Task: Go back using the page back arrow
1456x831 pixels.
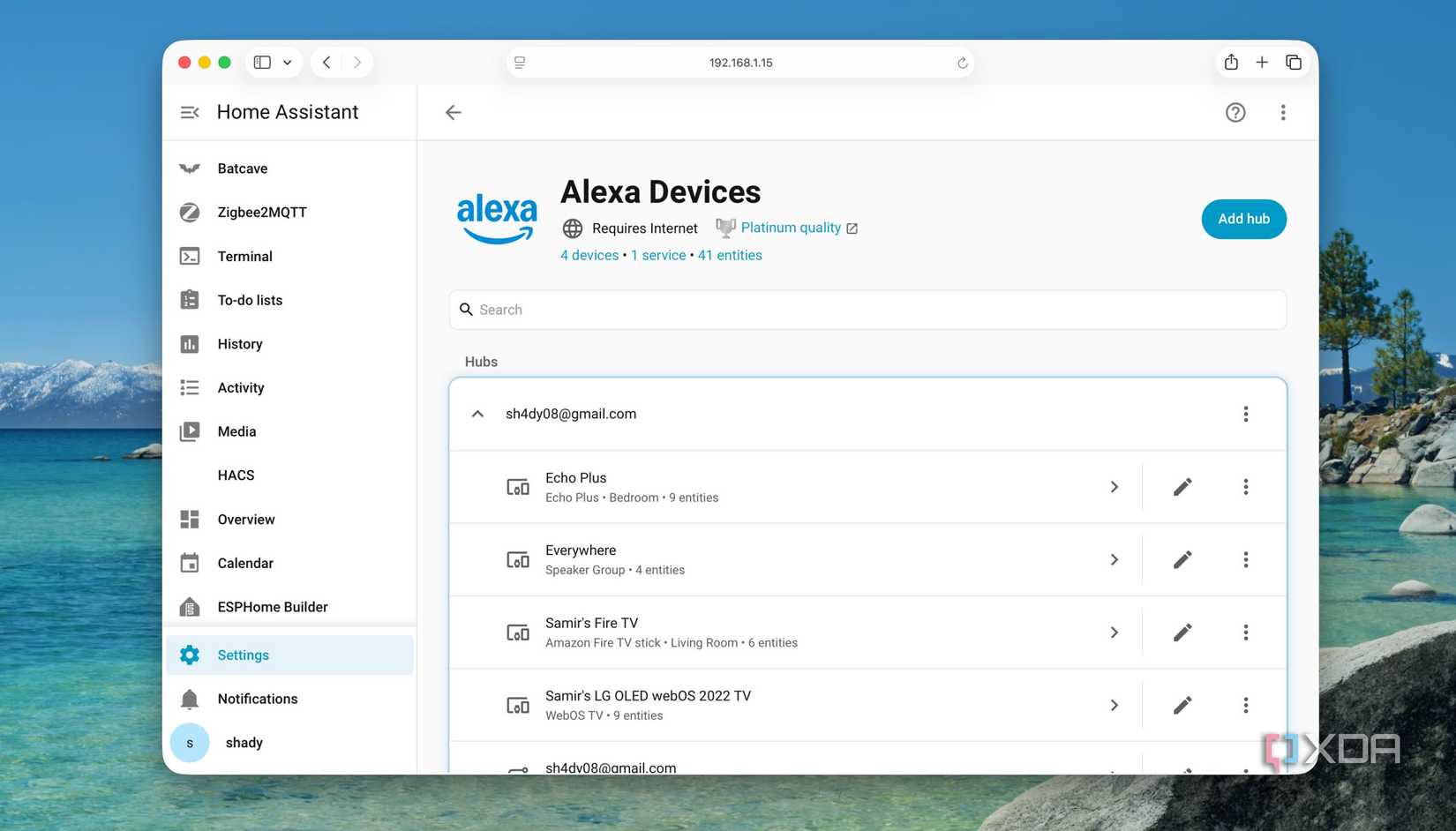Action: [454, 112]
